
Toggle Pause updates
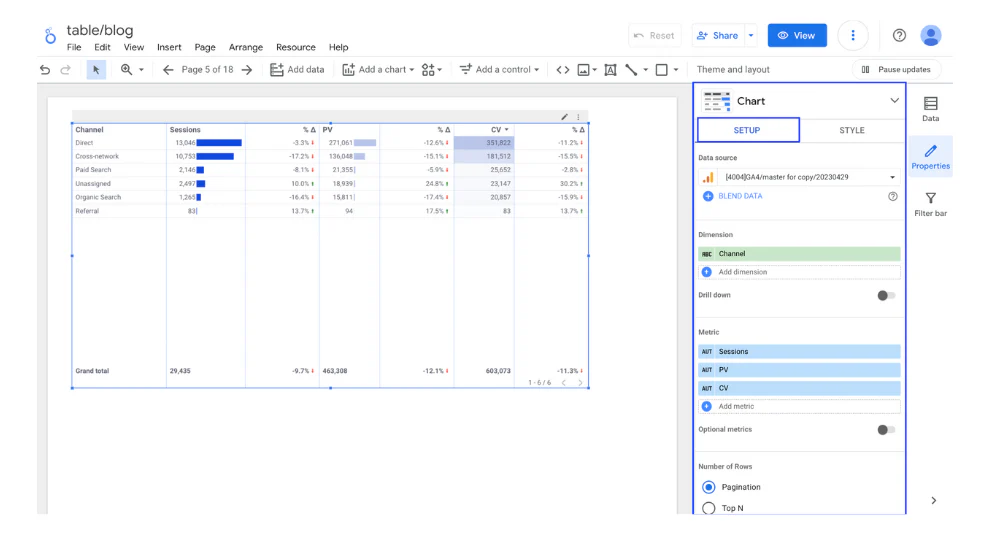[896, 69]
